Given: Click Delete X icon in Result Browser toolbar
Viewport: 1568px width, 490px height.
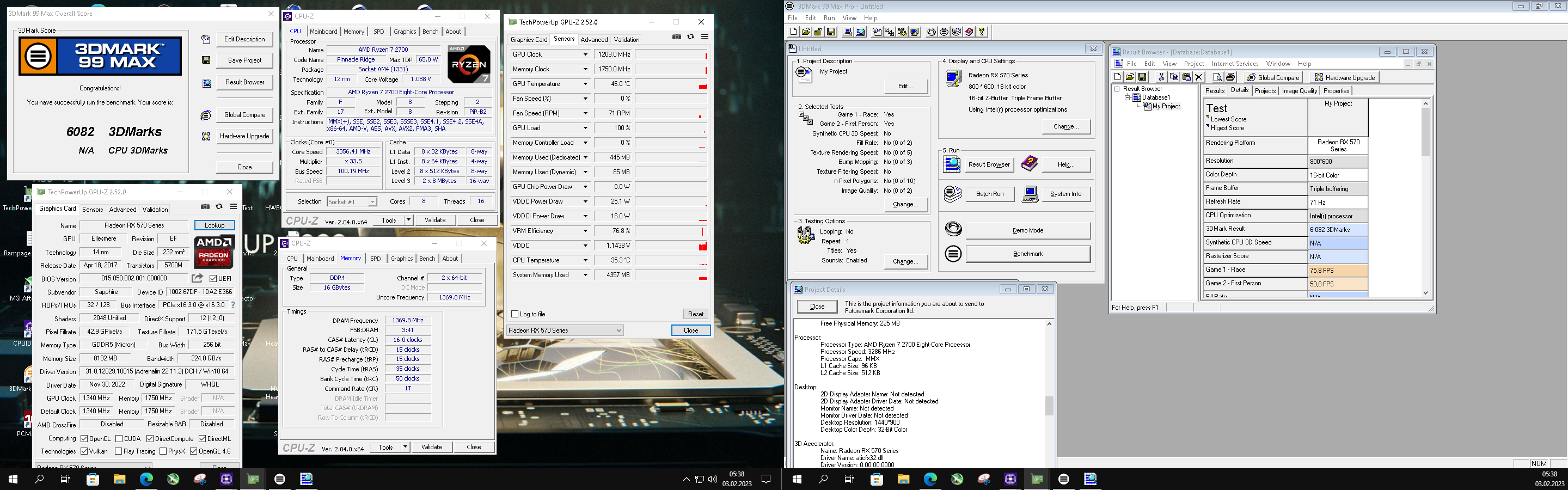Looking at the screenshot, I should (x=1199, y=77).
